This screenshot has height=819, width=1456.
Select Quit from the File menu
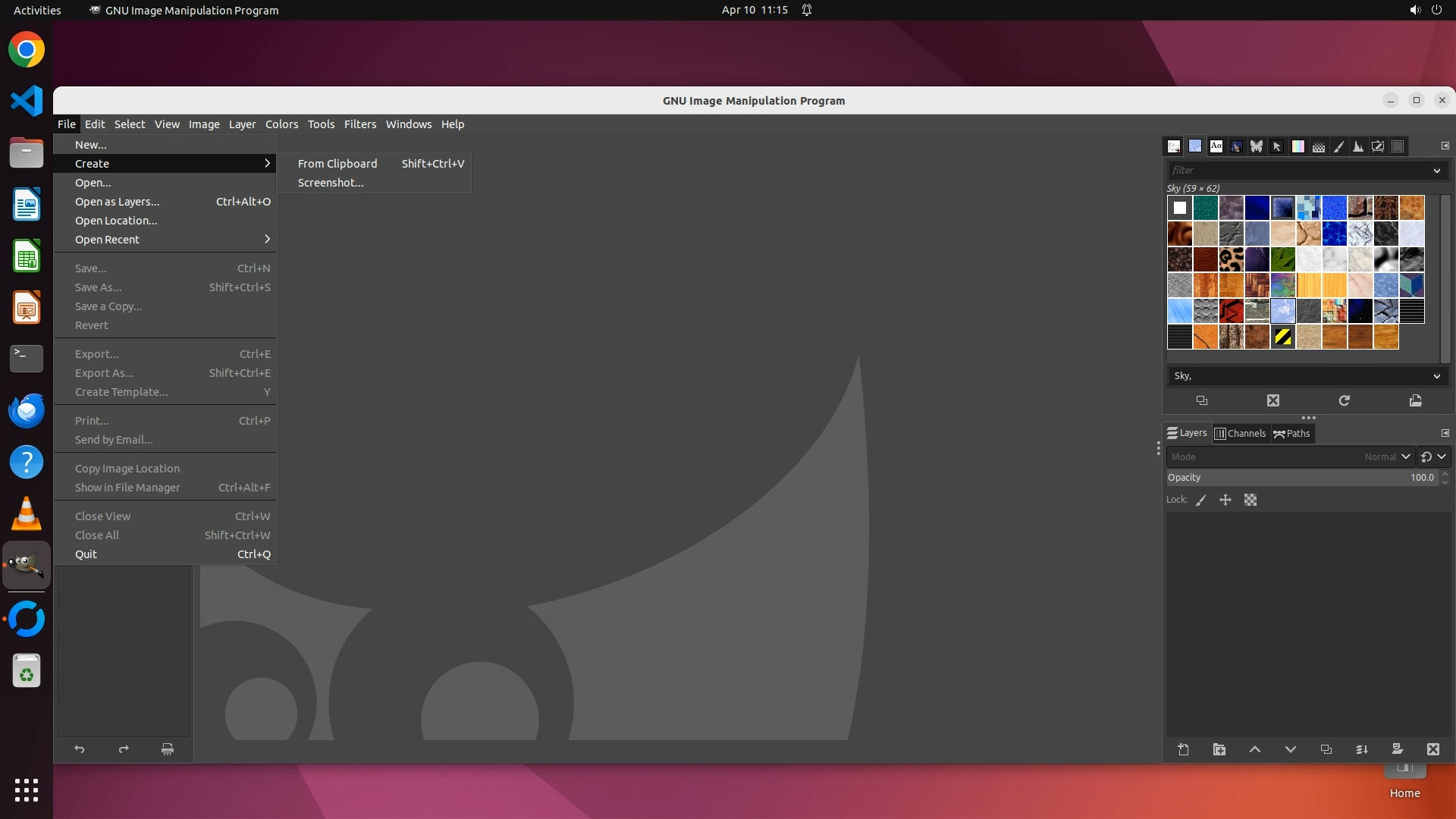[x=86, y=554]
